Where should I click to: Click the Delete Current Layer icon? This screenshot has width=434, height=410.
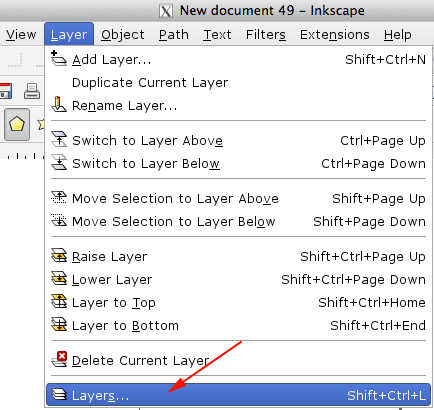59,359
